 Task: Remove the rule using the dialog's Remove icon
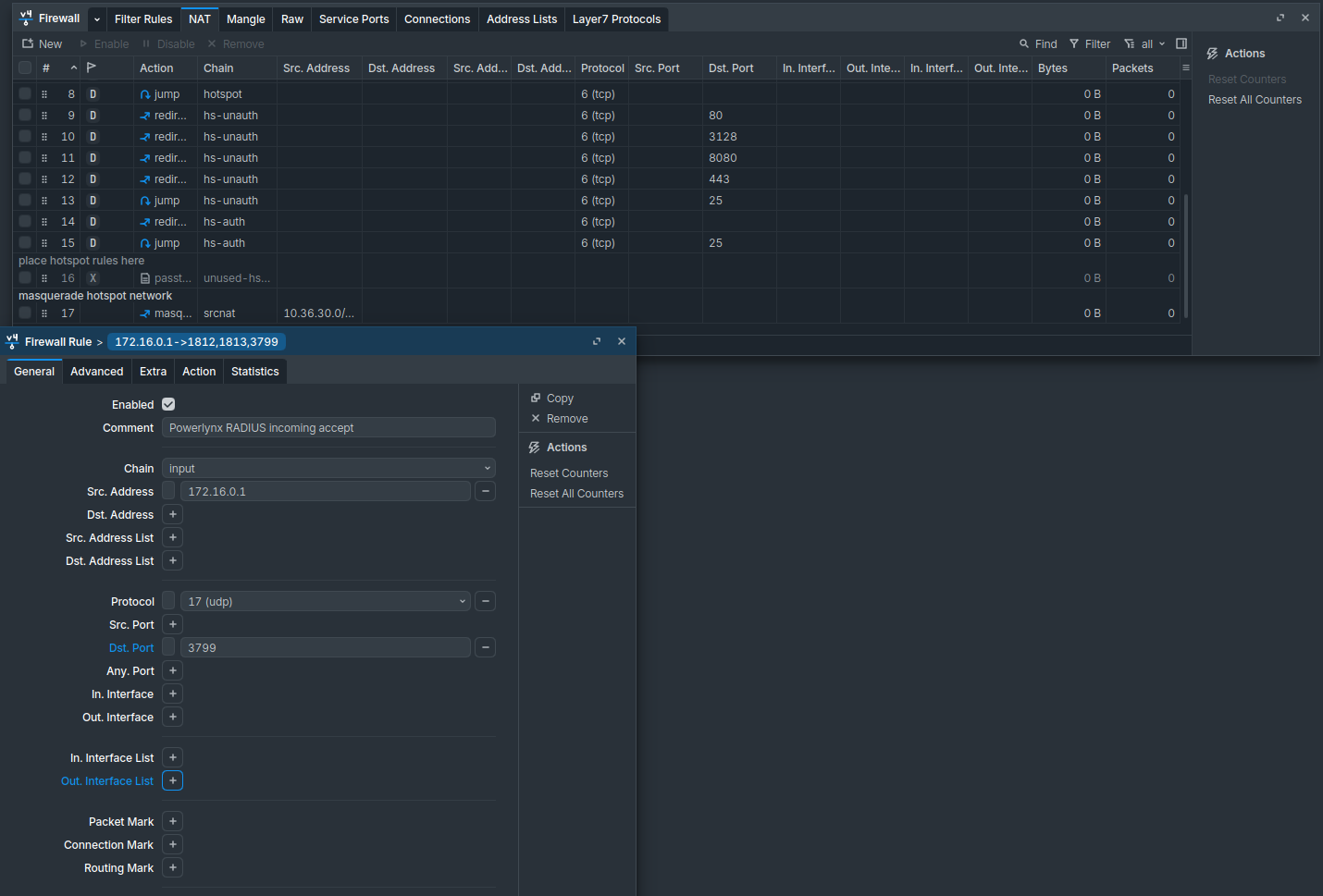click(536, 419)
